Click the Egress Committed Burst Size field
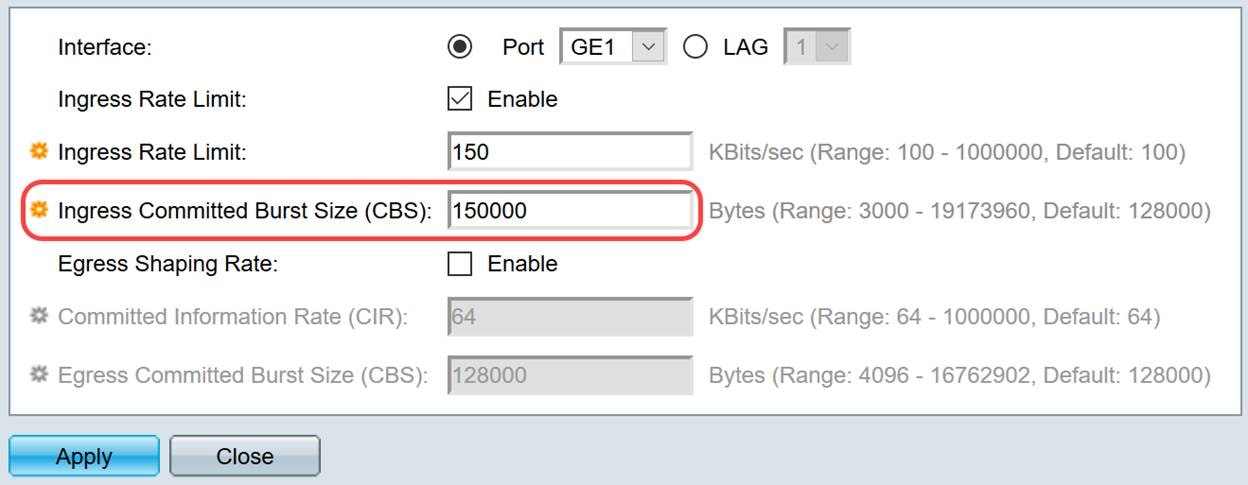The width and height of the screenshot is (1248, 485). point(569,376)
